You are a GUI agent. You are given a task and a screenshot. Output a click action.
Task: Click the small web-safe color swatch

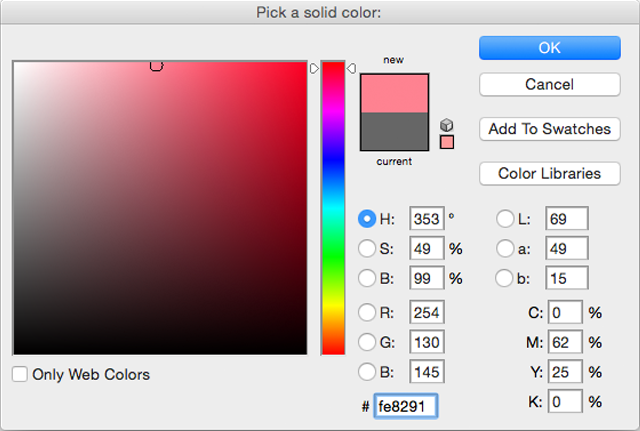(x=446, y=142)
